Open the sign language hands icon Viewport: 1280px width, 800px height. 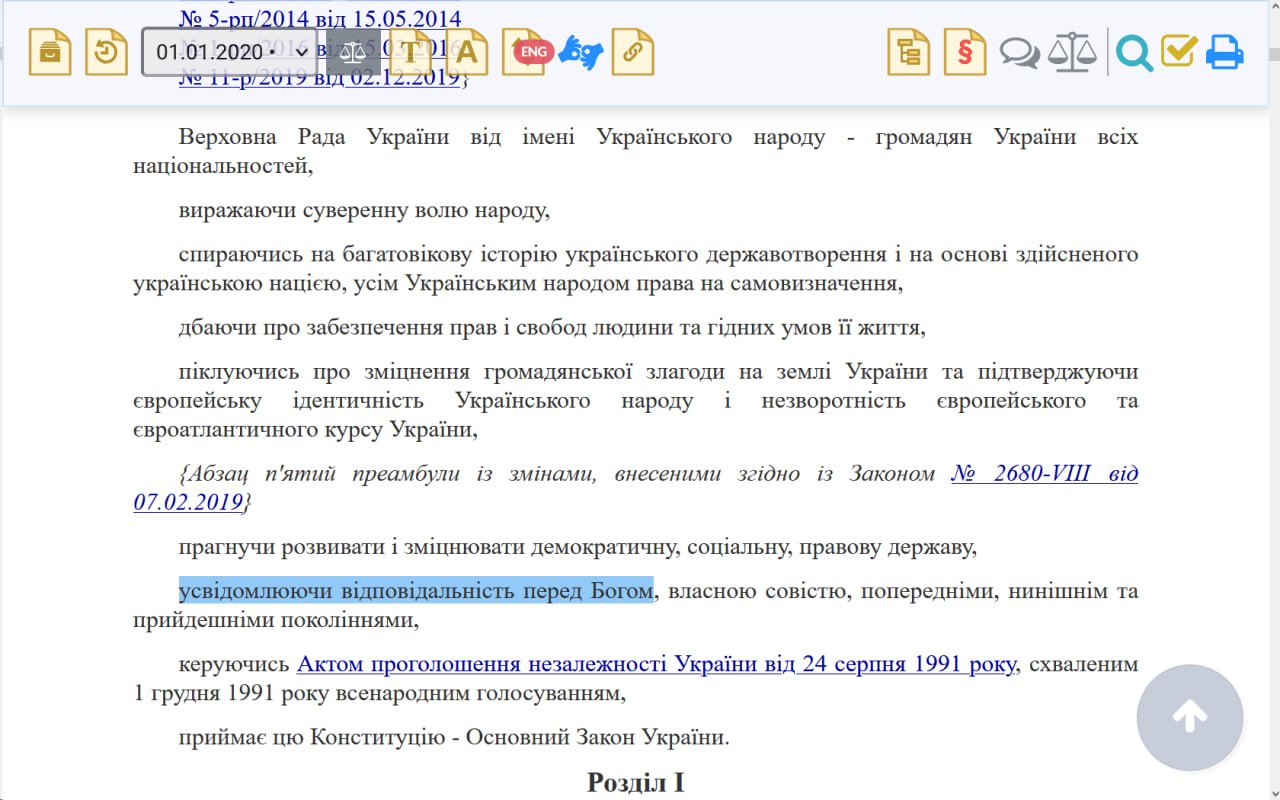point(580,52)
